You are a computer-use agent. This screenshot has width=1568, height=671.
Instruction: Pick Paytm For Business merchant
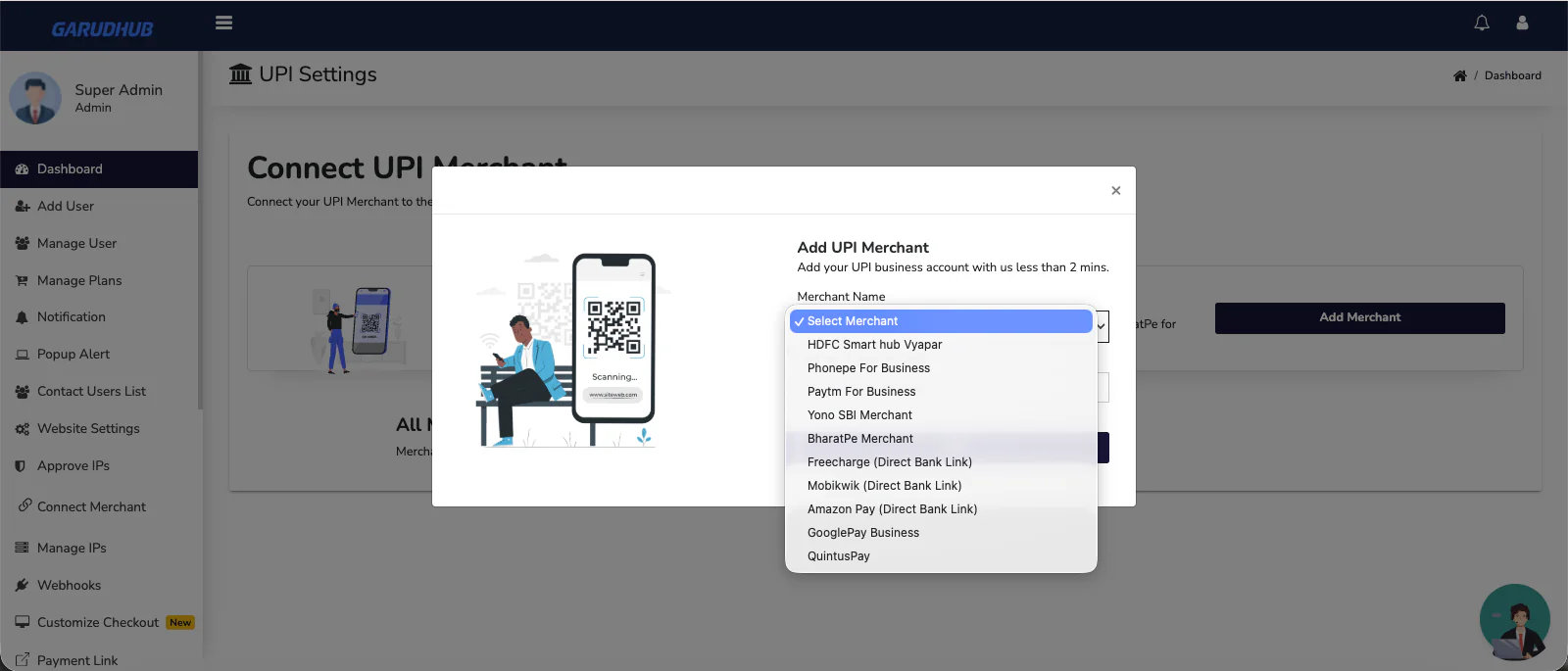tap(861, 392)
